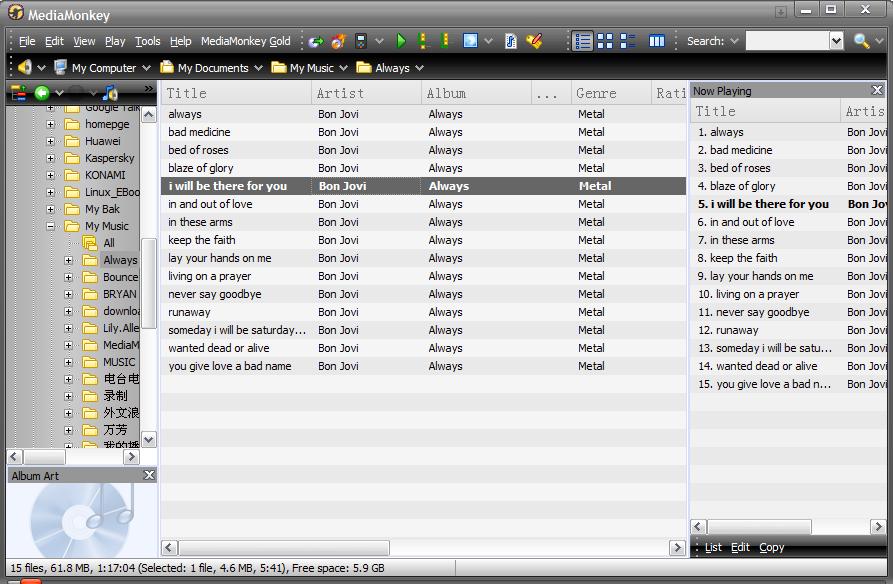Click the blue visualization icon in toolbar
The image size is (893, 584).
470,41
